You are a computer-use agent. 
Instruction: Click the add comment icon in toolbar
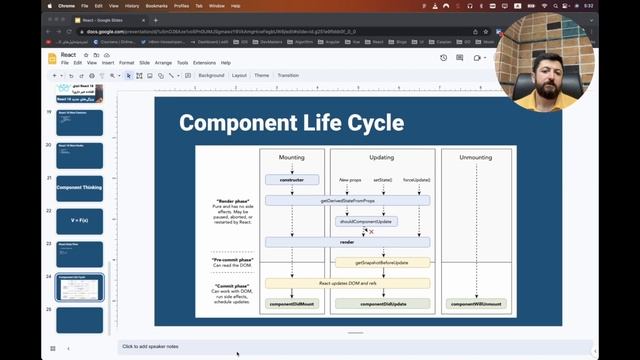188,76
